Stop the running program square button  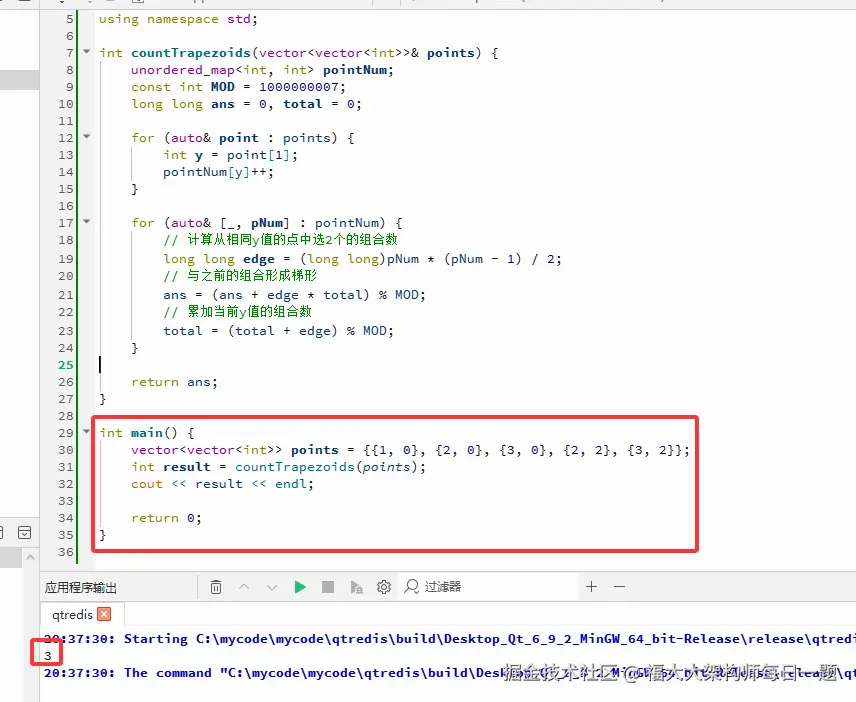328,587
